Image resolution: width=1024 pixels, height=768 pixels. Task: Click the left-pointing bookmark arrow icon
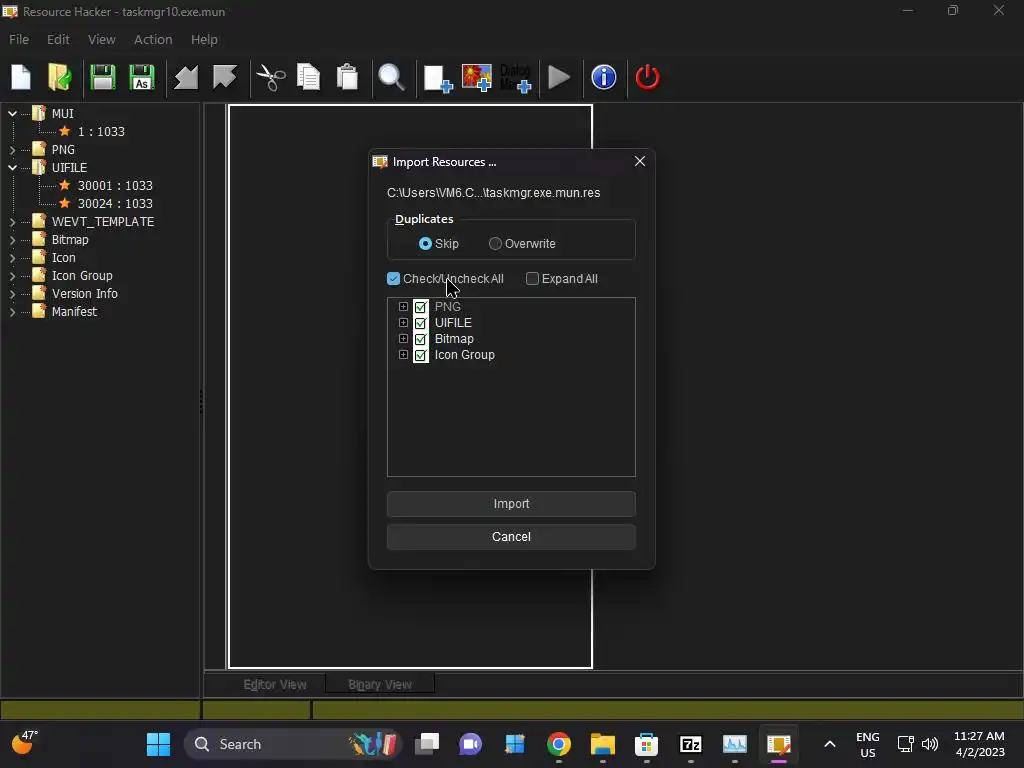pyautogui.click(x=186, y=78)
